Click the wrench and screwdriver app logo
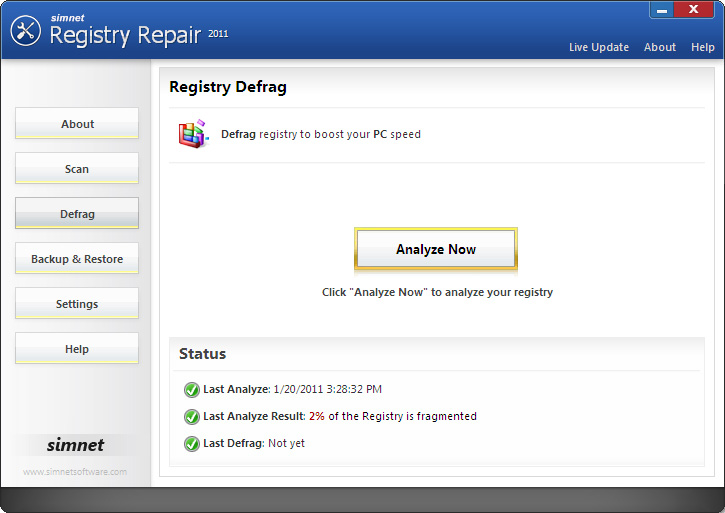 coord(25,31)
